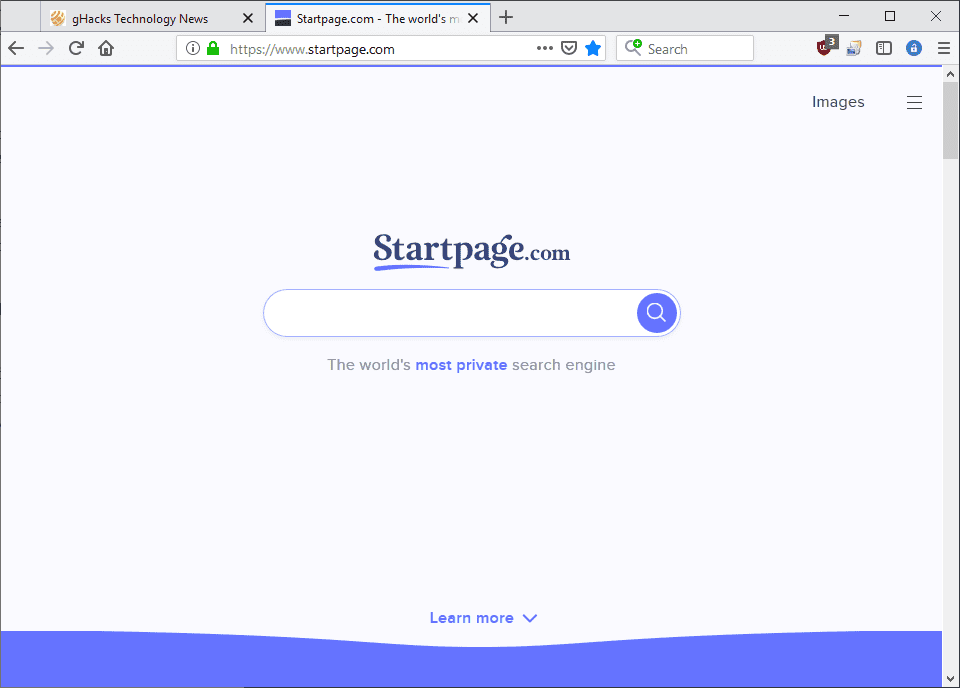Click the address bar URL startpage.com
960x688 pixels.
312,50
